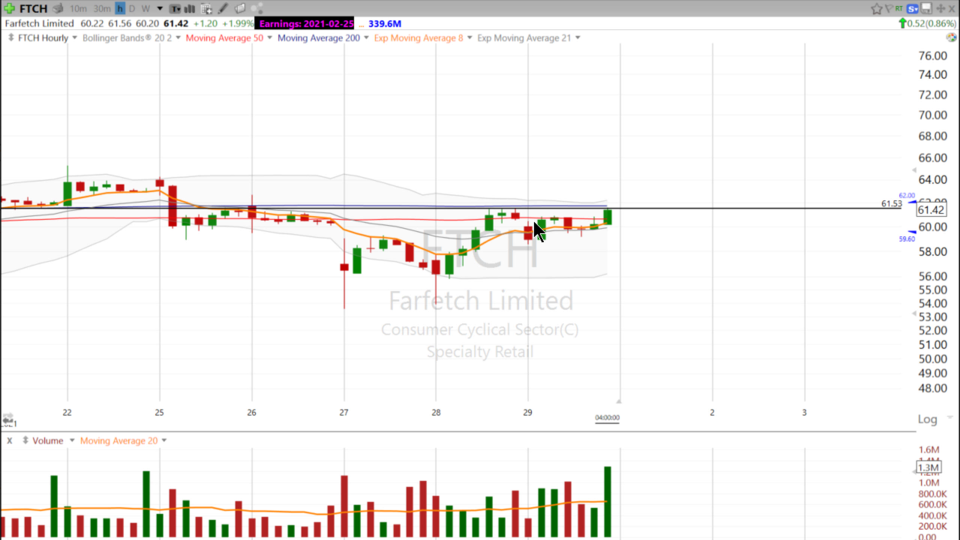Select the hourly (h) timeframe

[120, 9]
